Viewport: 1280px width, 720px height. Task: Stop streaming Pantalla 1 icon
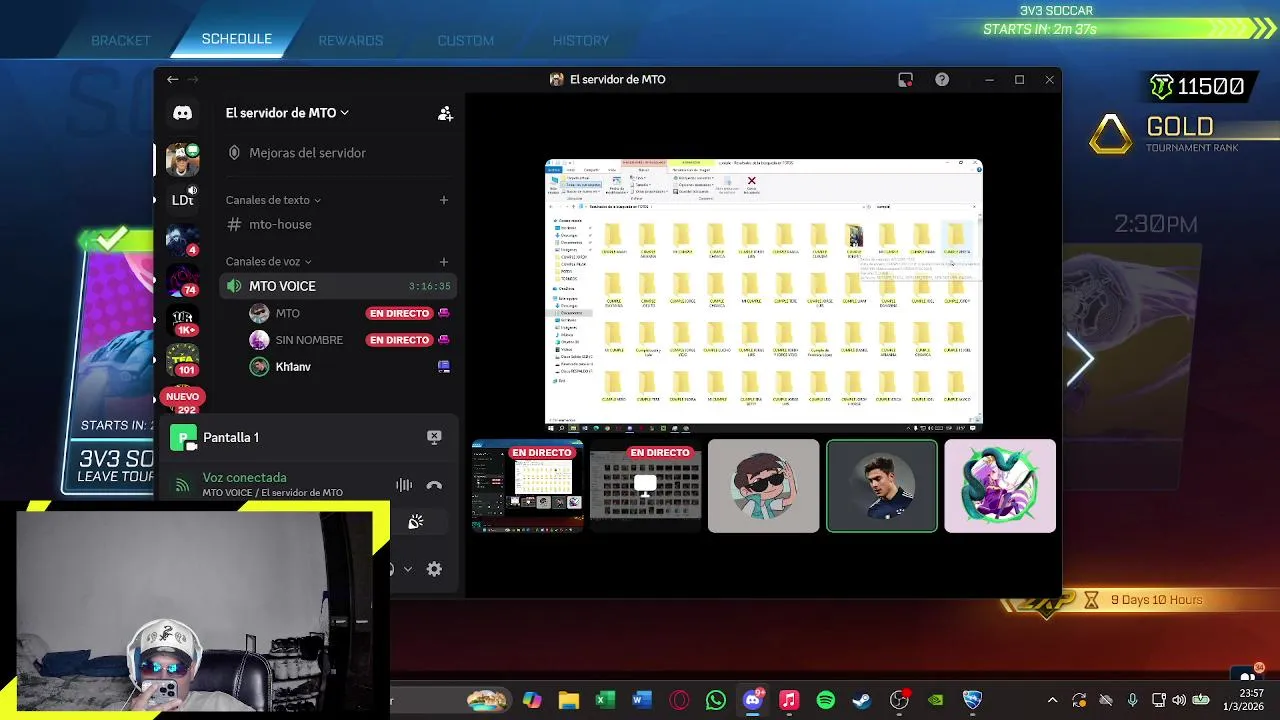tap(434, 437)
